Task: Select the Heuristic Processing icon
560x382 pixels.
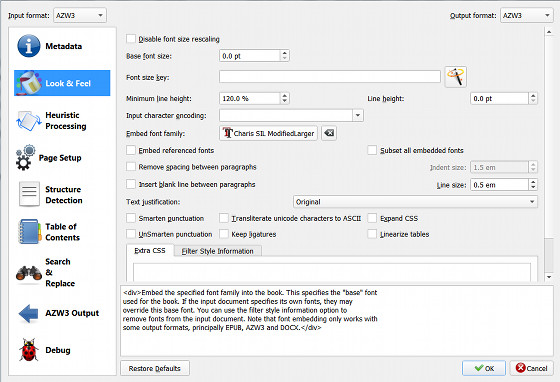Action: [x=29, y=121]
